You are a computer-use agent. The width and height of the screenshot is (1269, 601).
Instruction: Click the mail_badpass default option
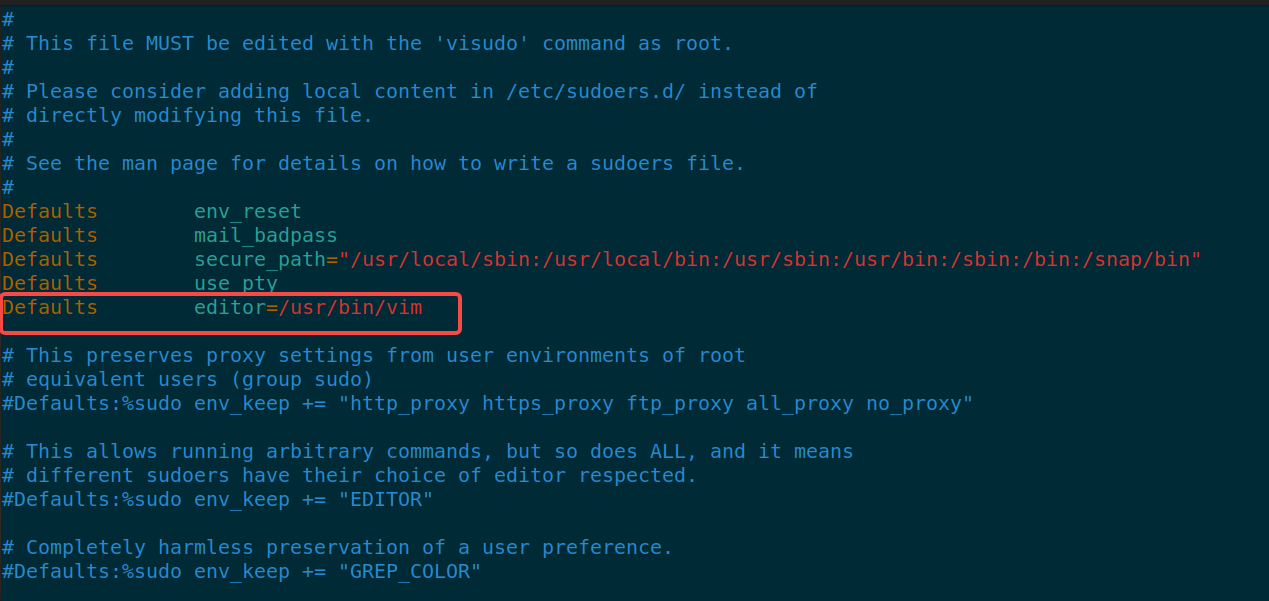265,236
